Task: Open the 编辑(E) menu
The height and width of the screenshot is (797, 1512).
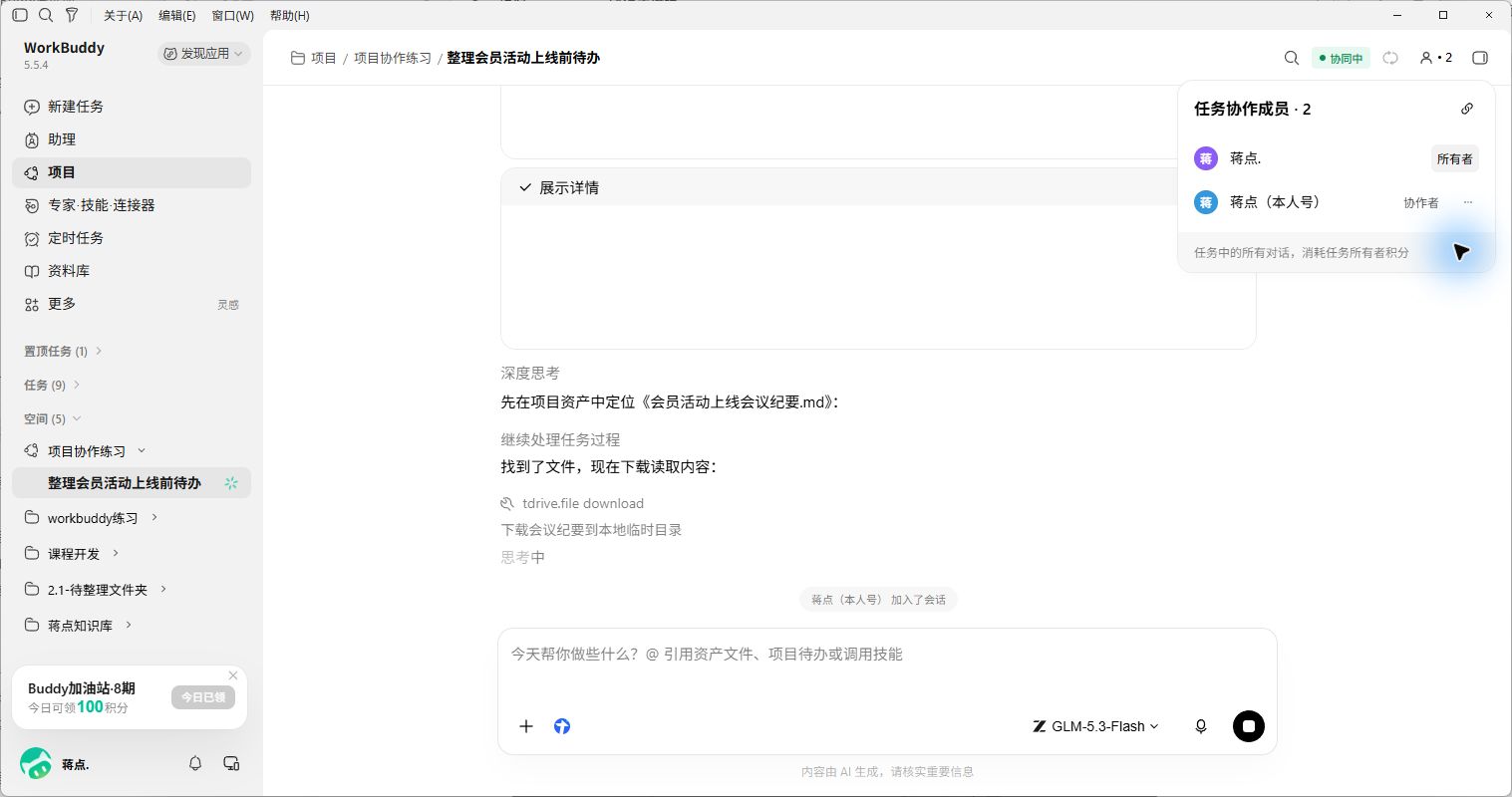Action: (177, 15)
